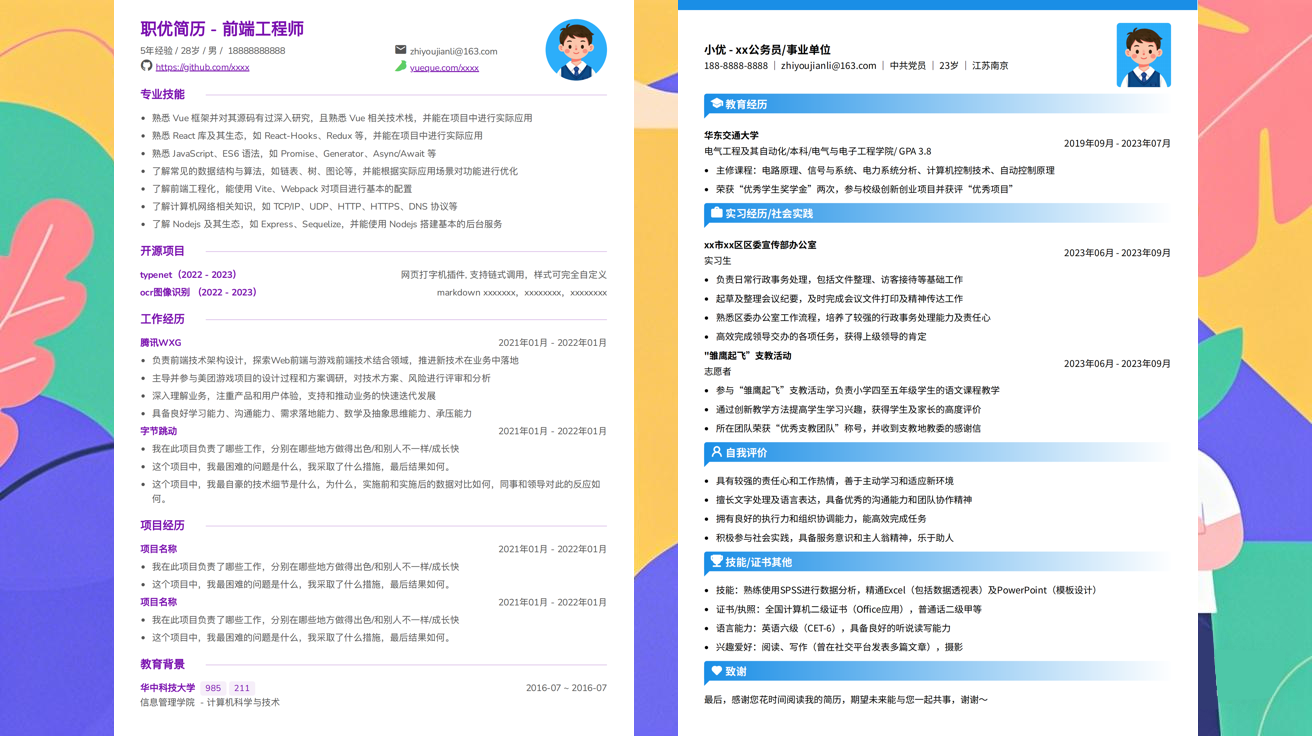The width and height of the screenshot is (1312, 736).
Task: Click the 全国计算机二级证书 certificate bullet
Action: [x=849, y=609]
